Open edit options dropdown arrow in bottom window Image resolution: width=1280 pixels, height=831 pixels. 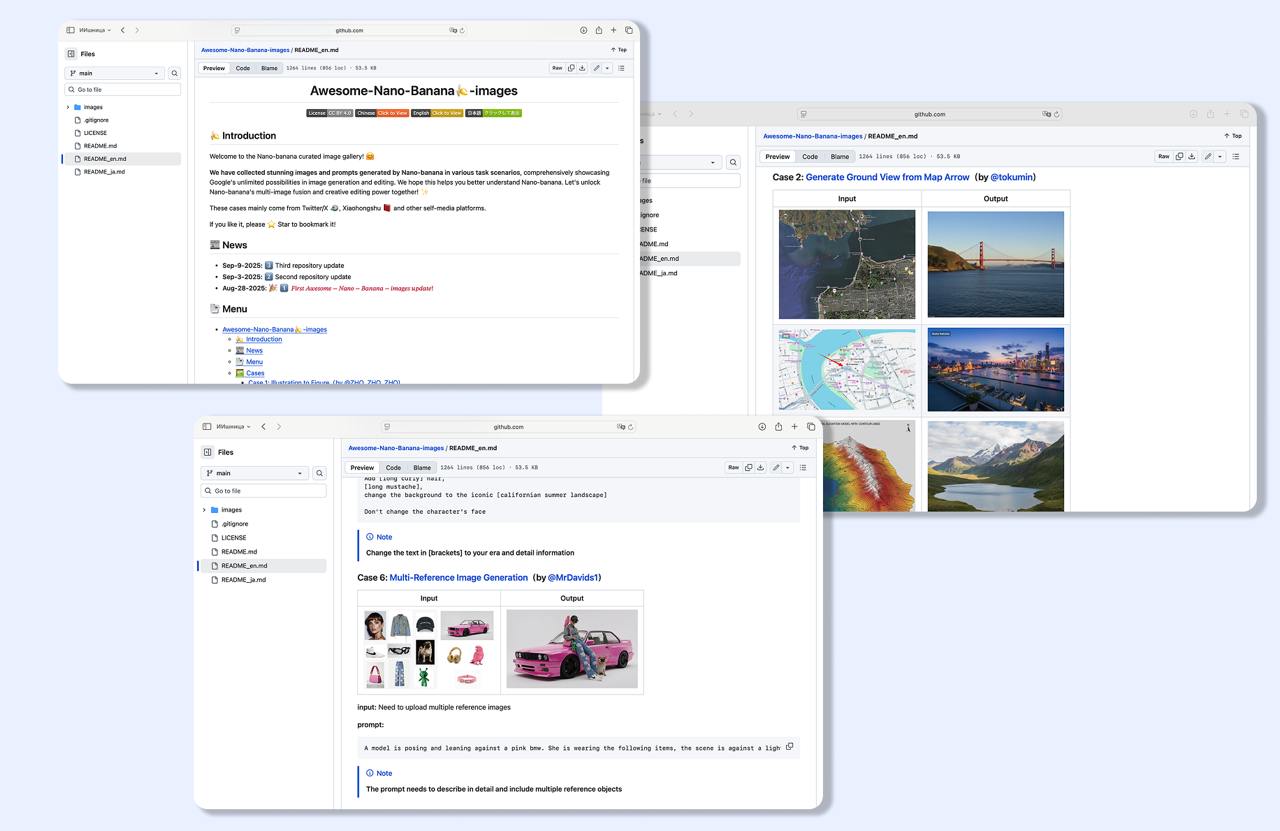click(x=788, y=467)
